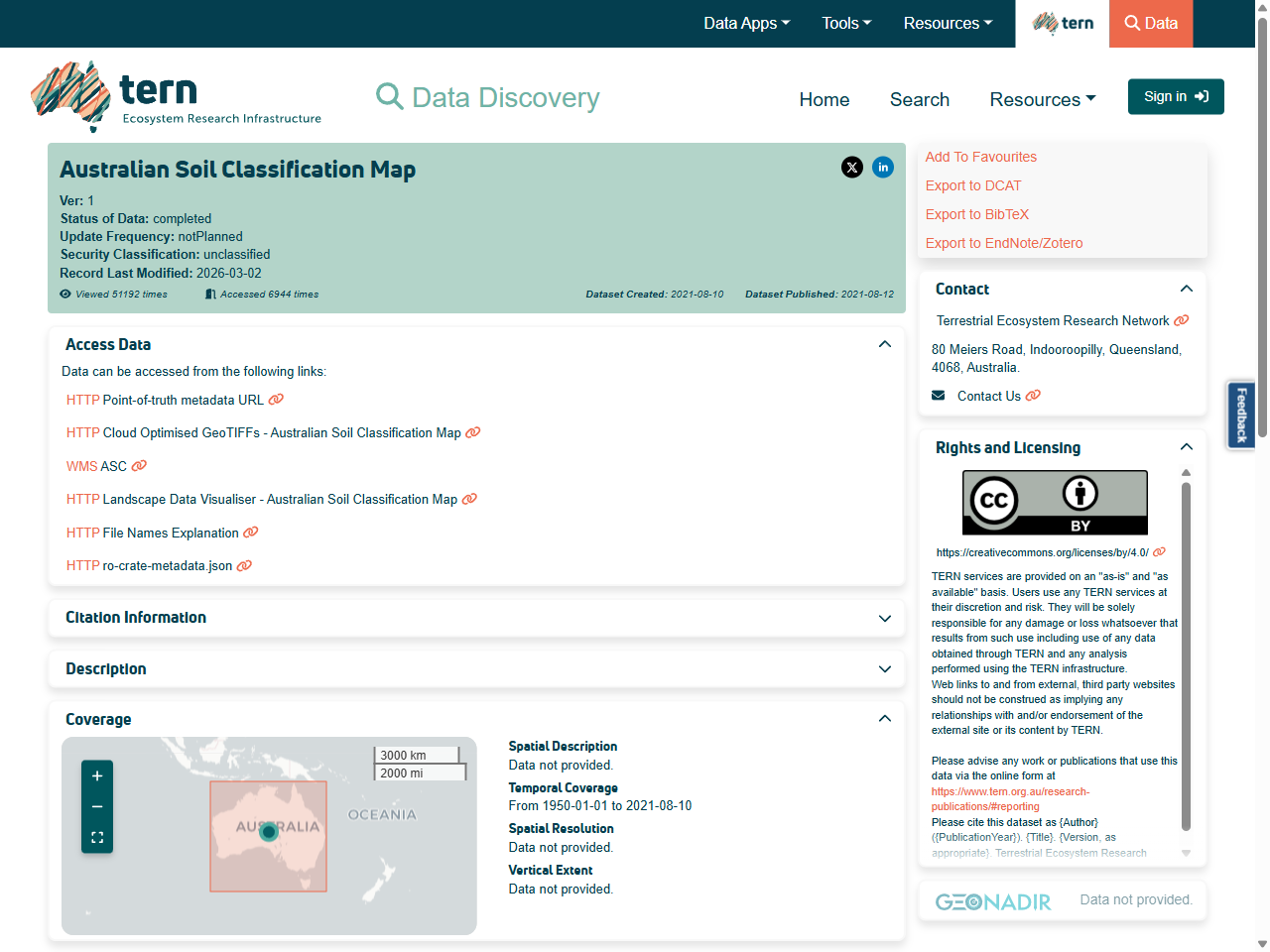The width and height of the screenshot is (1270, 952).
Task: Open the Data Apps menu
Action: (x=746, y=23)
